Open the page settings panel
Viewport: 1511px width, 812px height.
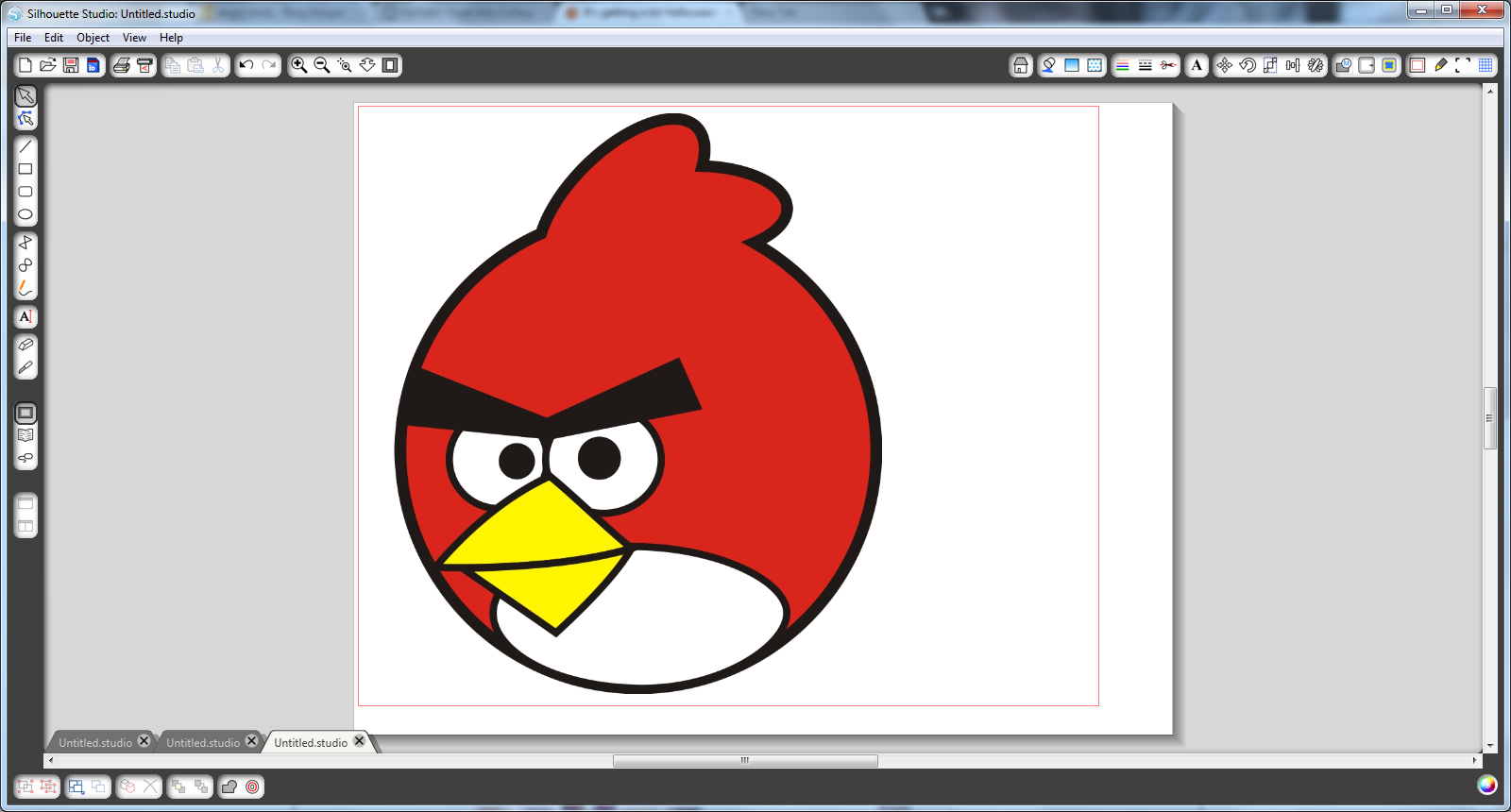[x=1418, y=65]
